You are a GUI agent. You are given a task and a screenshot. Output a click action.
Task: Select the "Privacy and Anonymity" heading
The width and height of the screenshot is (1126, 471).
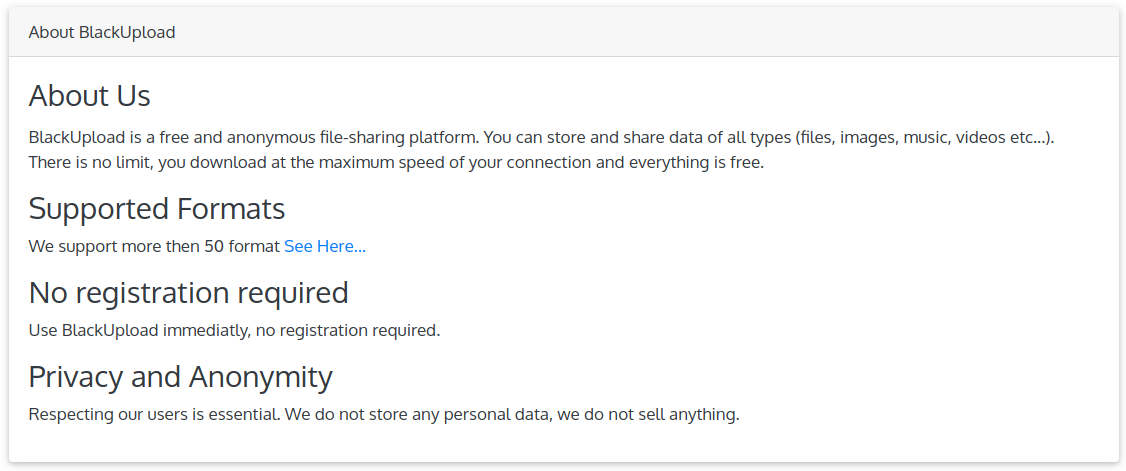(180, 377)
